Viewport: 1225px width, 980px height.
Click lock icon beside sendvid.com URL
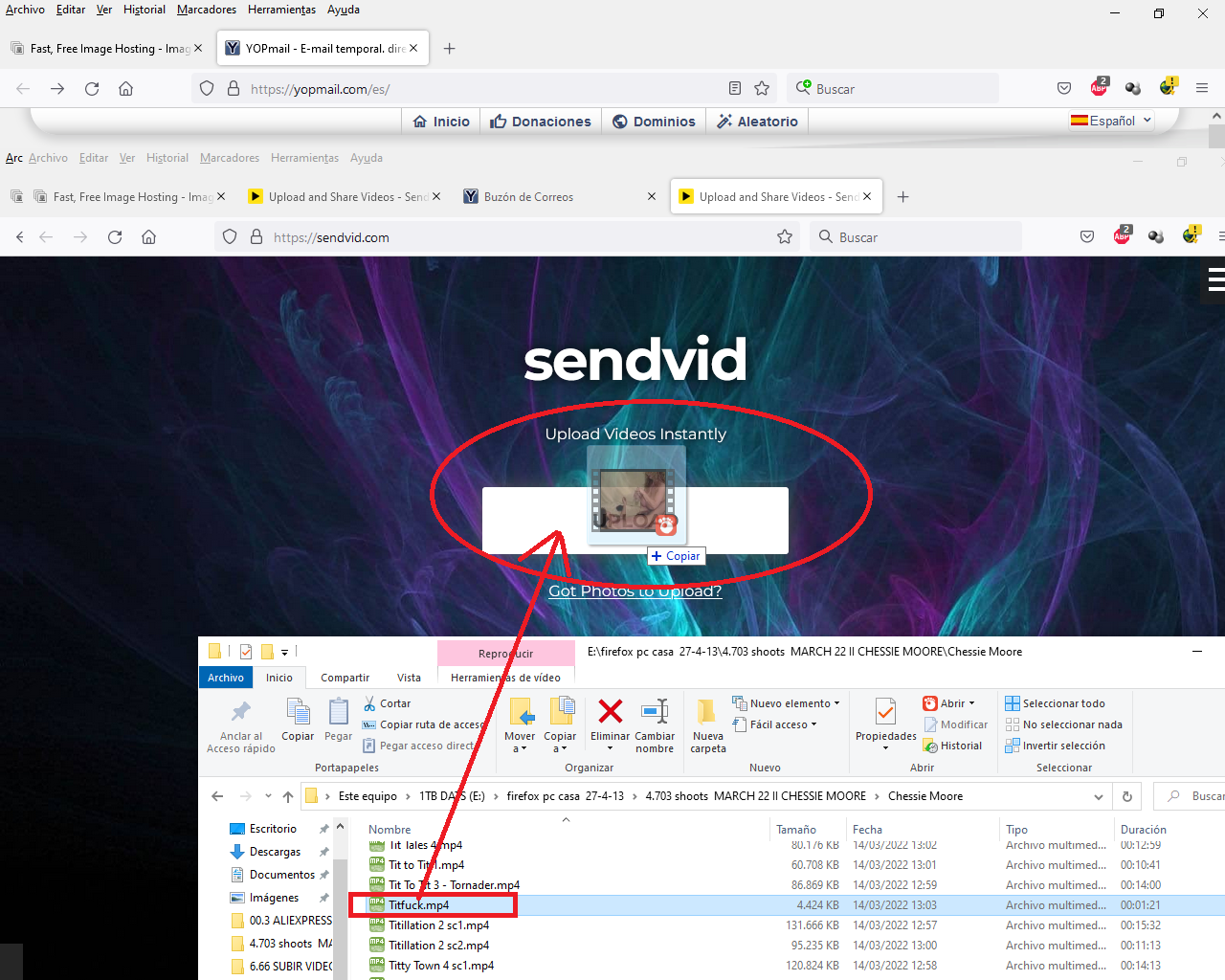[256, 236]
